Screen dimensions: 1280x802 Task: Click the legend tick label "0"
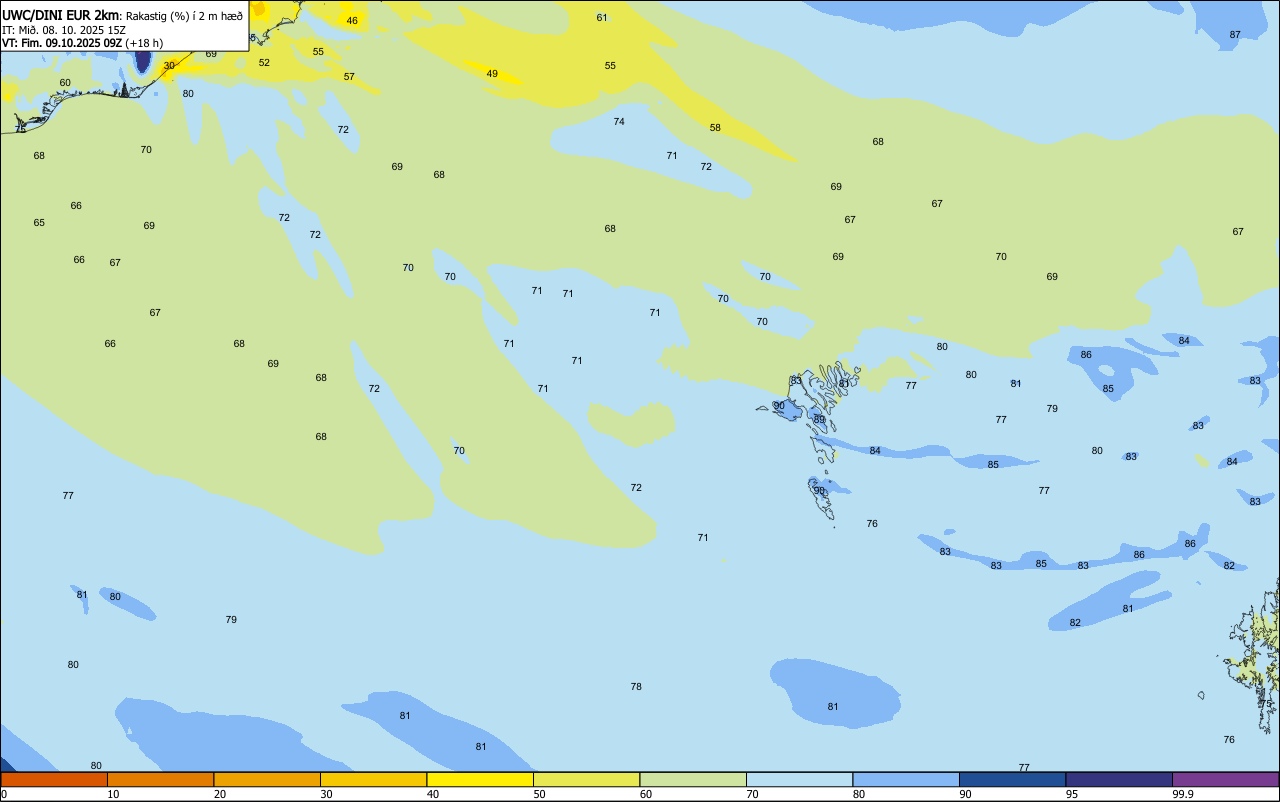[x=4, y=794]
